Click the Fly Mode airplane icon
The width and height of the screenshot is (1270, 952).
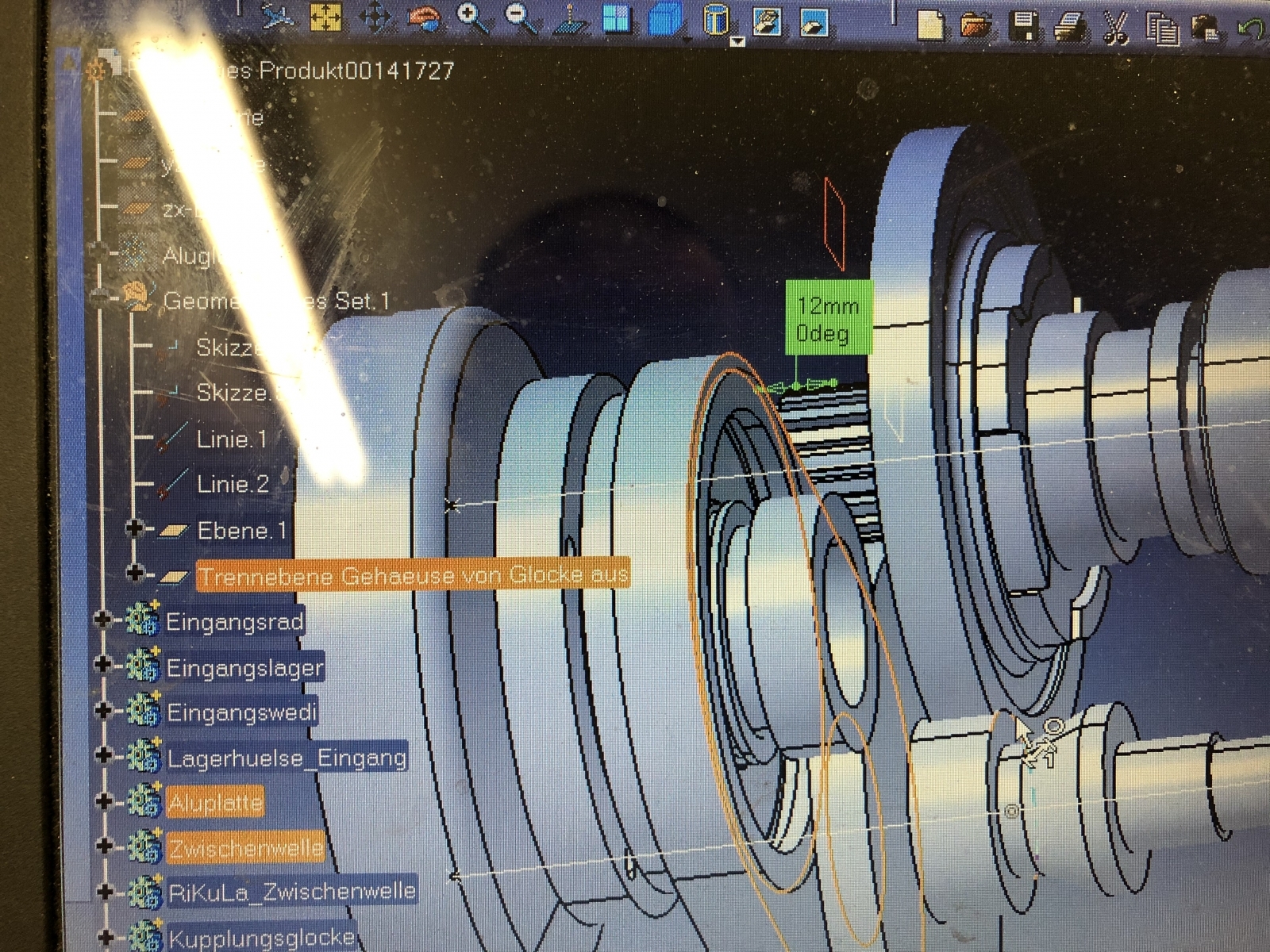pyautogui.click(x=275, y=17)
